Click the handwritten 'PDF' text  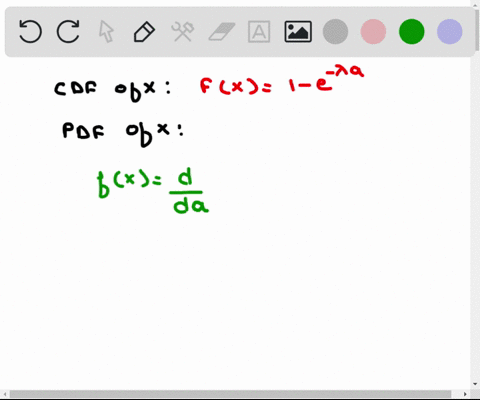tap(83, 130)
